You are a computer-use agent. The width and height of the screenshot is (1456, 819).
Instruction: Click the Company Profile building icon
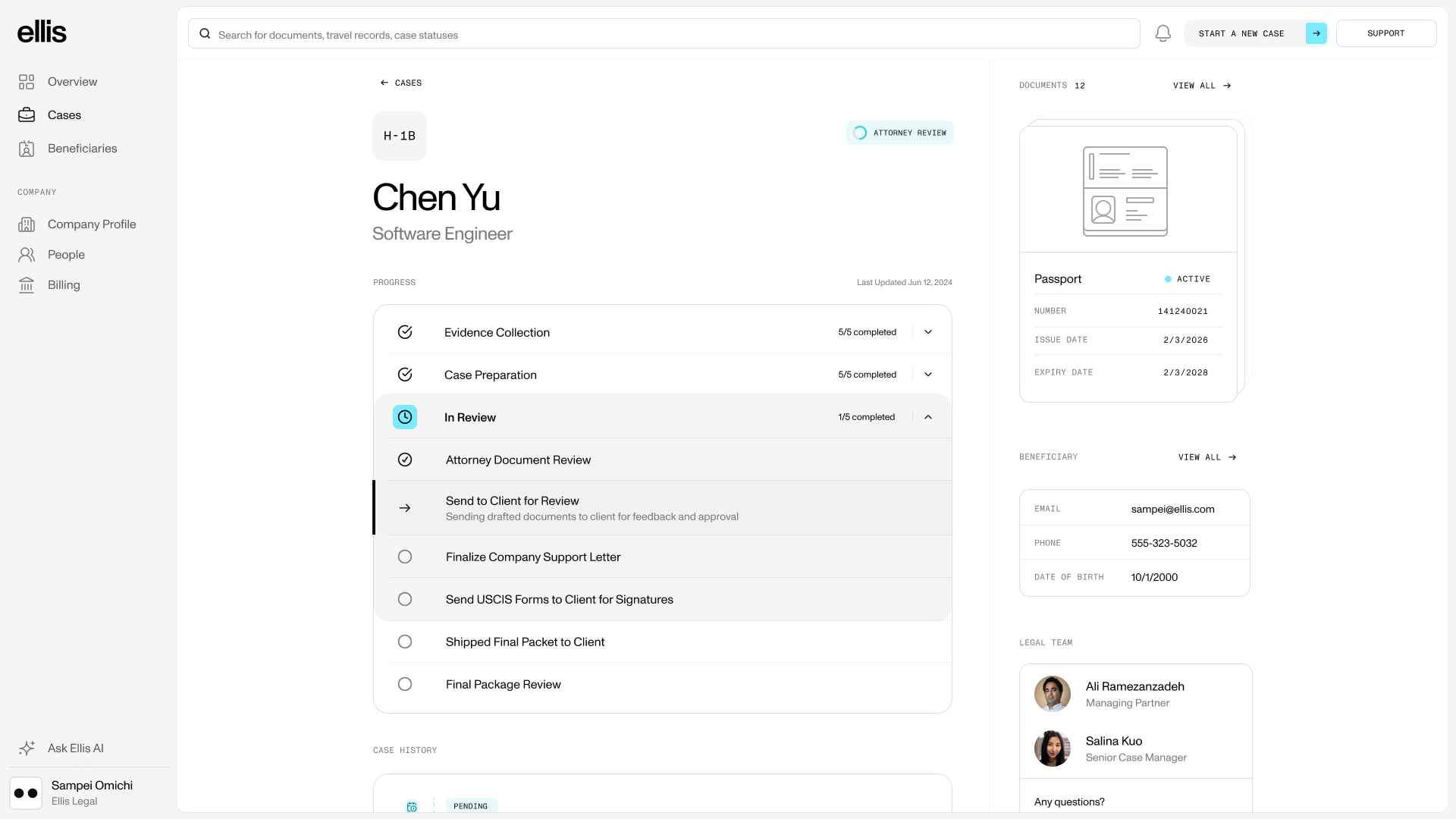coord(27,224)
